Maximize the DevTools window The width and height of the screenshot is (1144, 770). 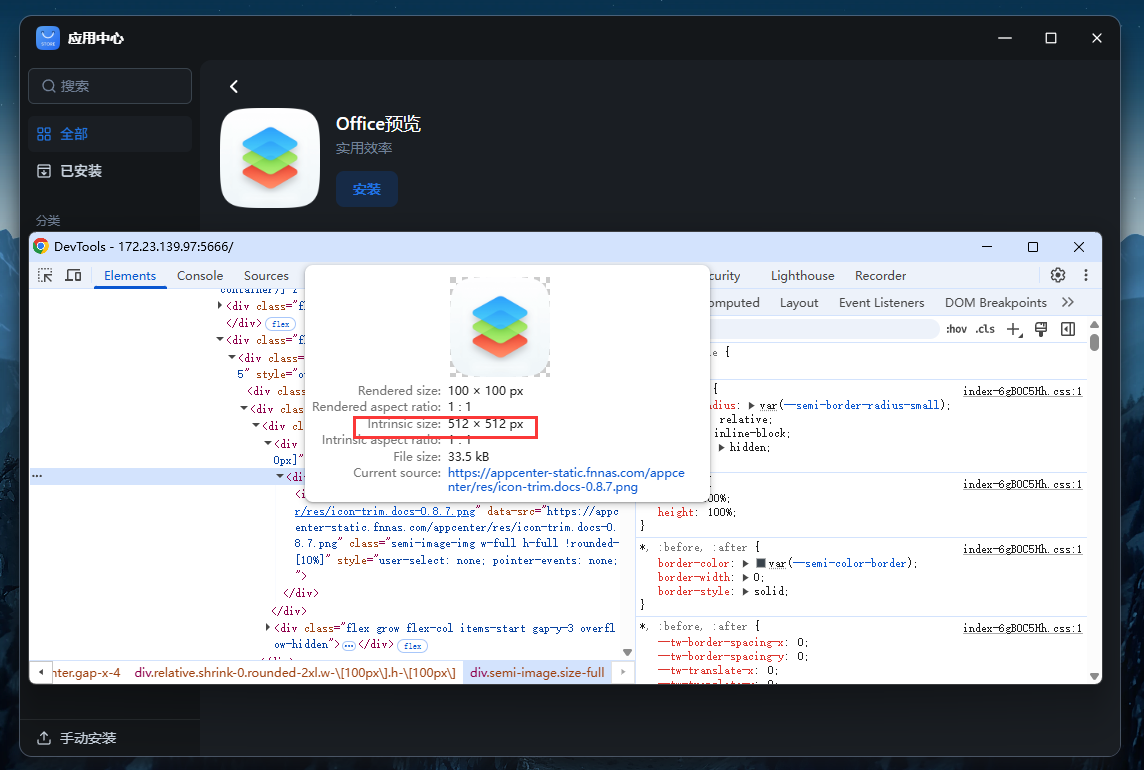1032,247
